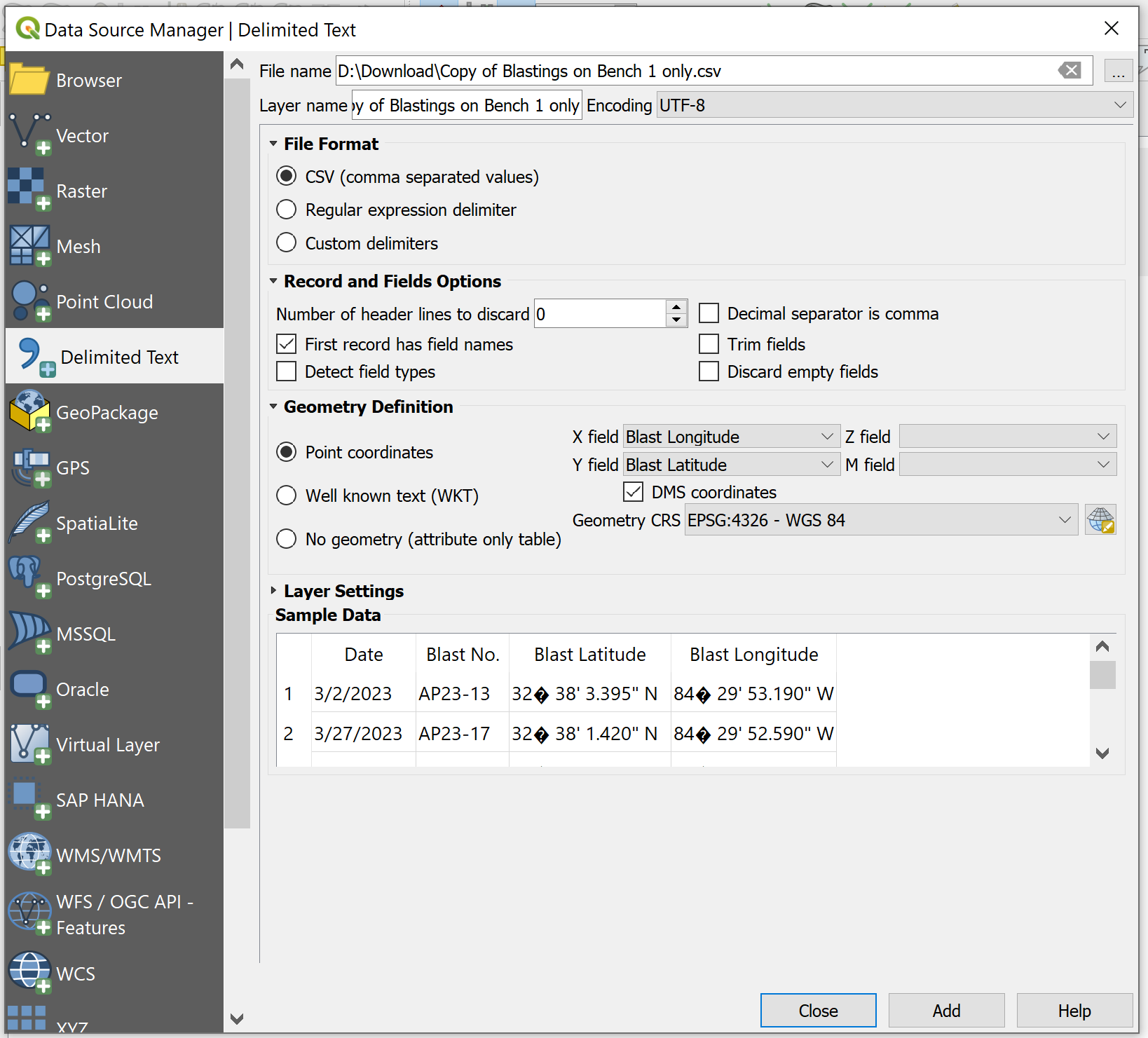Select the Mesh data source
Screen dimensions: 1148x1038
tap(78, 246)
